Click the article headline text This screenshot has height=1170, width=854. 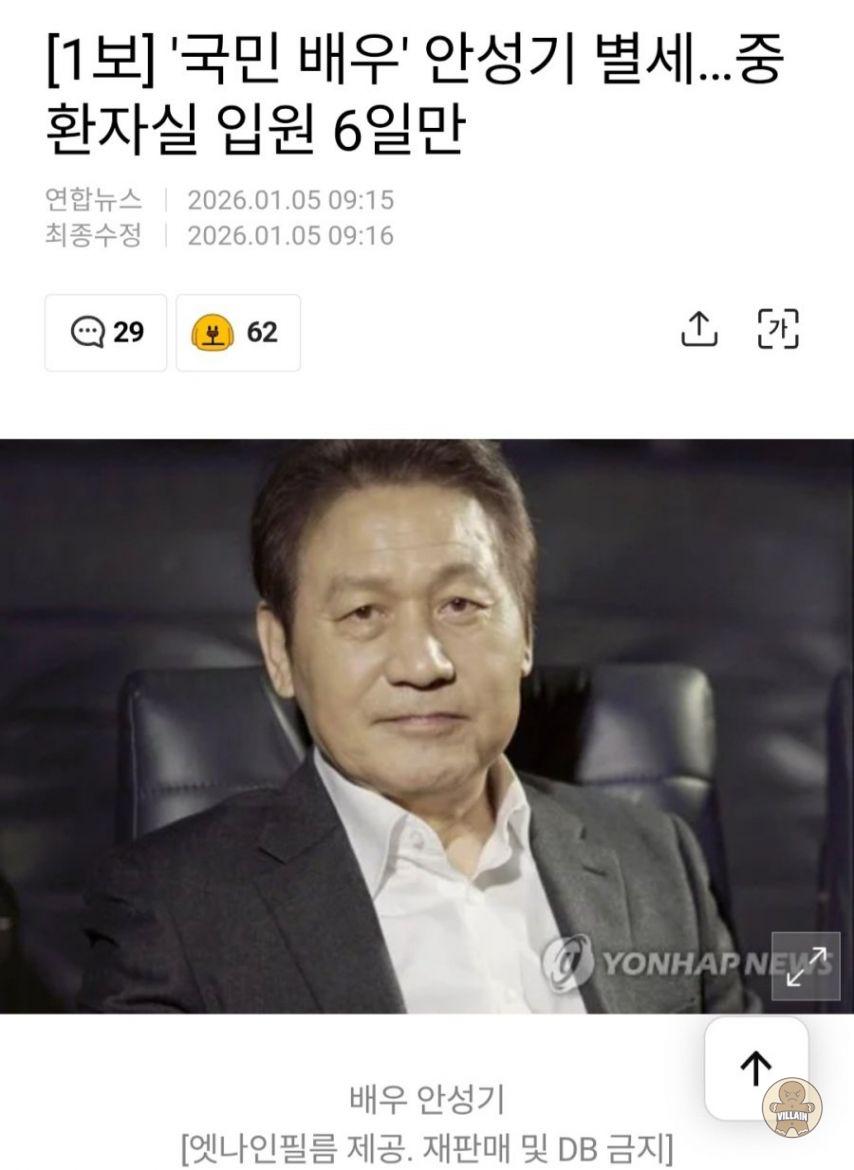[414, 95]
